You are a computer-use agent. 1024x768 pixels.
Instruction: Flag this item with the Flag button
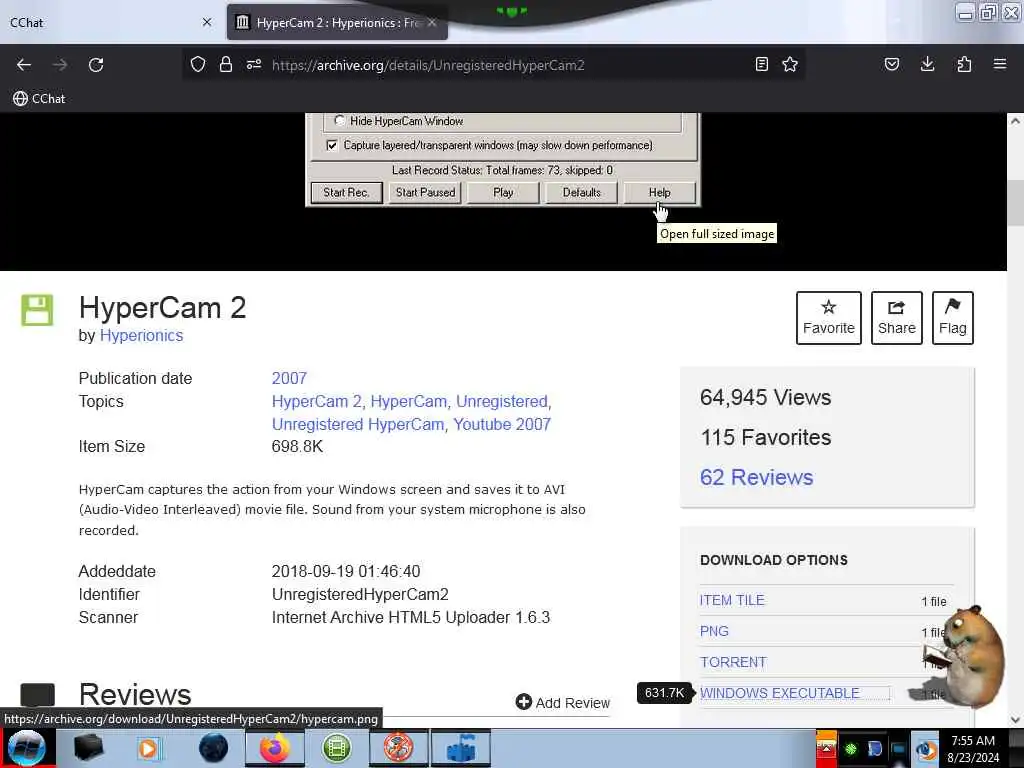(953, 317)
